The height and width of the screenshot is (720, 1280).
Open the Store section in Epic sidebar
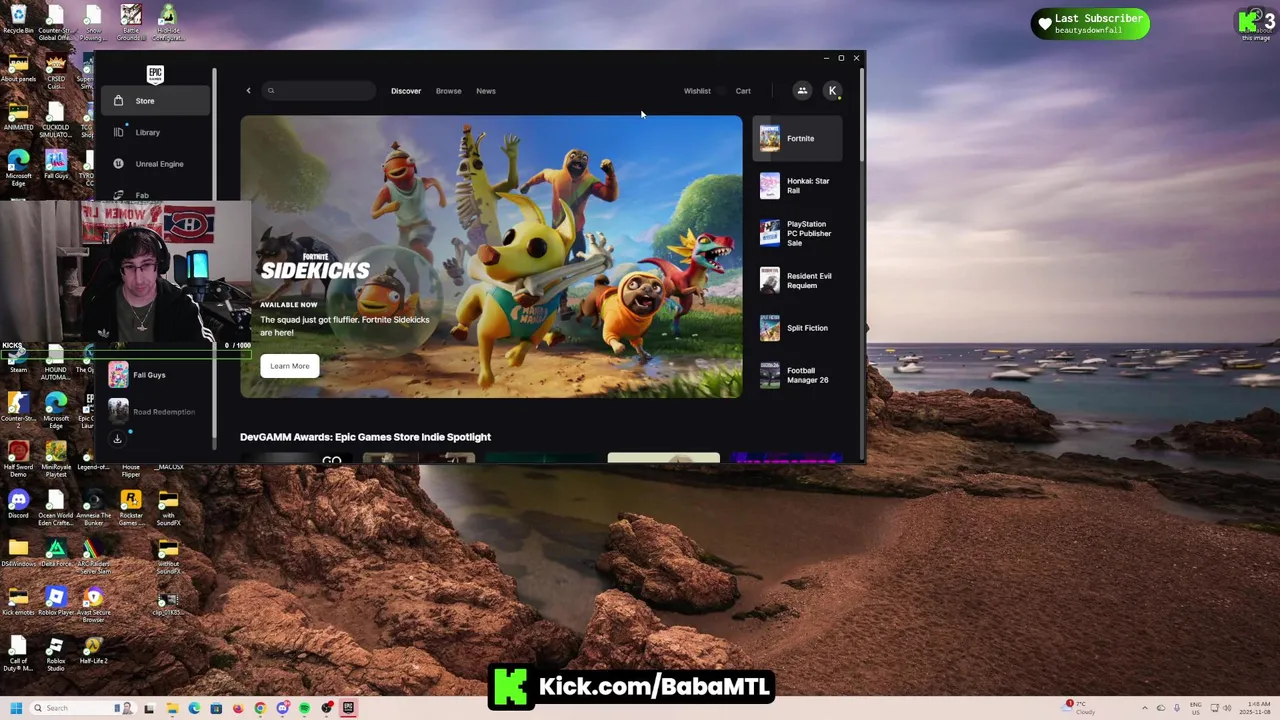155,100
